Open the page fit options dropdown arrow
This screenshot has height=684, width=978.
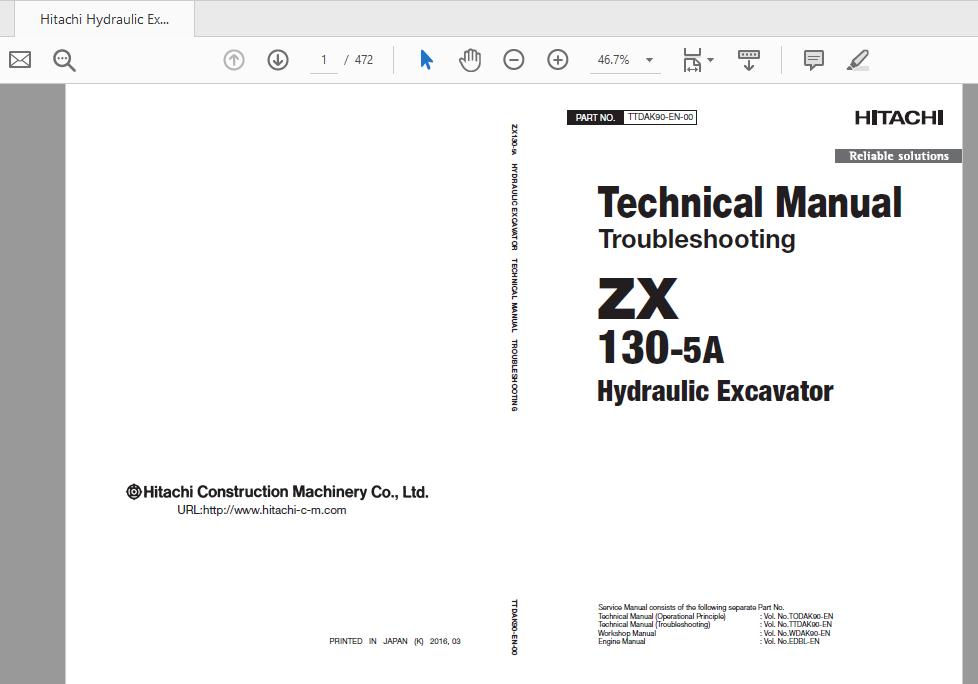[x=711, y=60]
